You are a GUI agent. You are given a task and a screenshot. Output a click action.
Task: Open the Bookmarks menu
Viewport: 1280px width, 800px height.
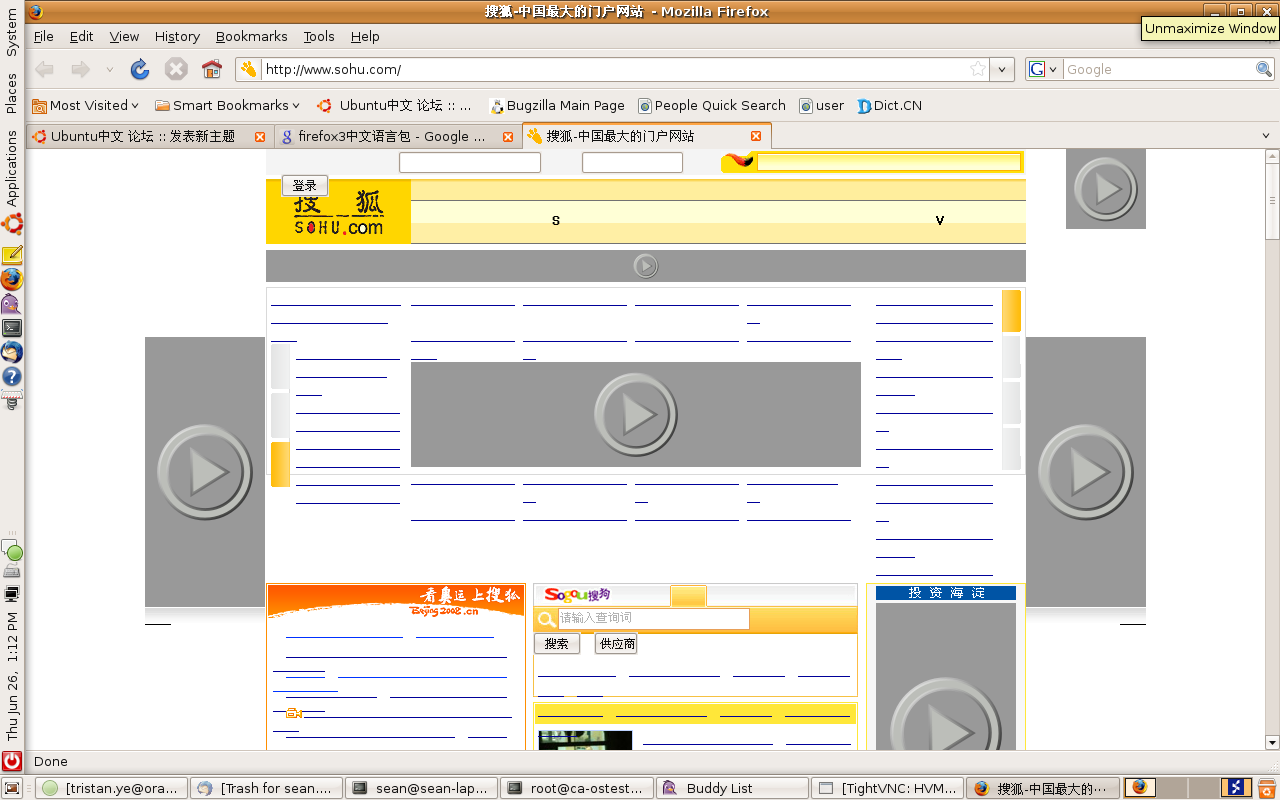tap(251, 36)
